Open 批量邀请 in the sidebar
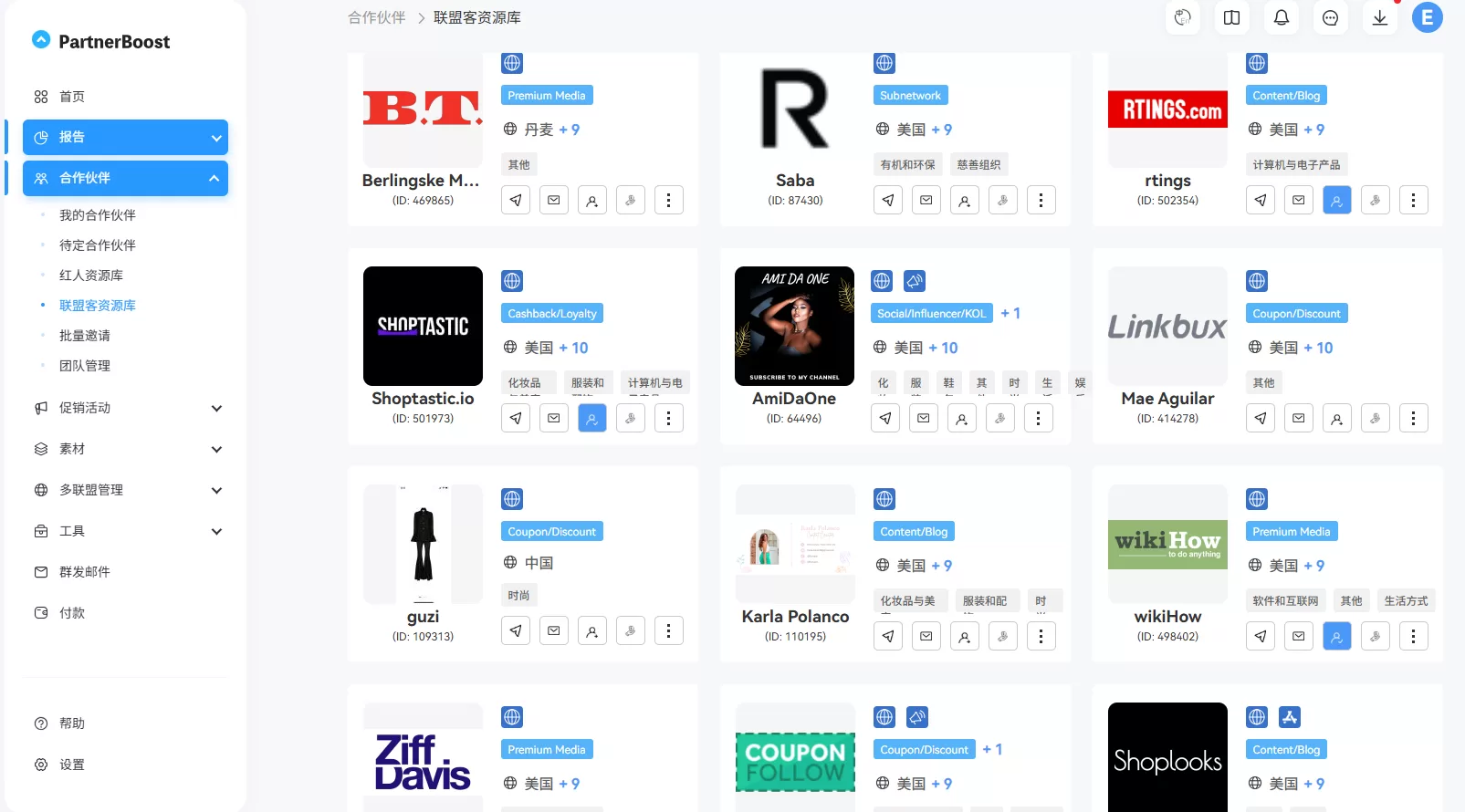1465x812 pixels. click(85, 336)
